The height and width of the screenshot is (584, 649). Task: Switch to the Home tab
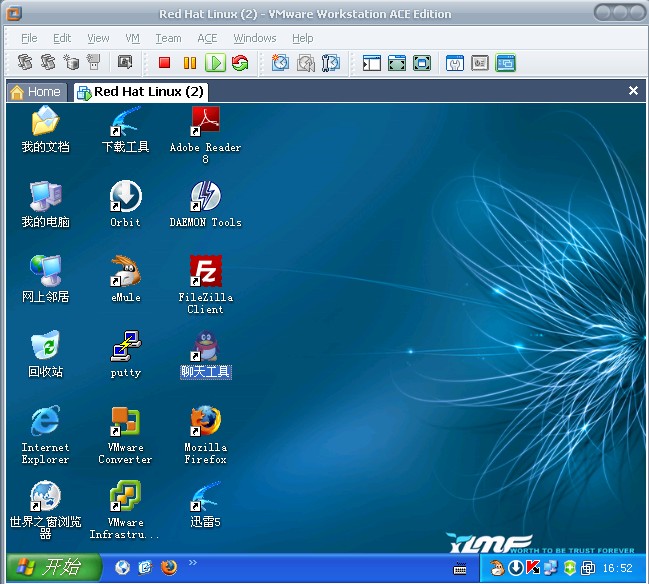tap(36, 91)
